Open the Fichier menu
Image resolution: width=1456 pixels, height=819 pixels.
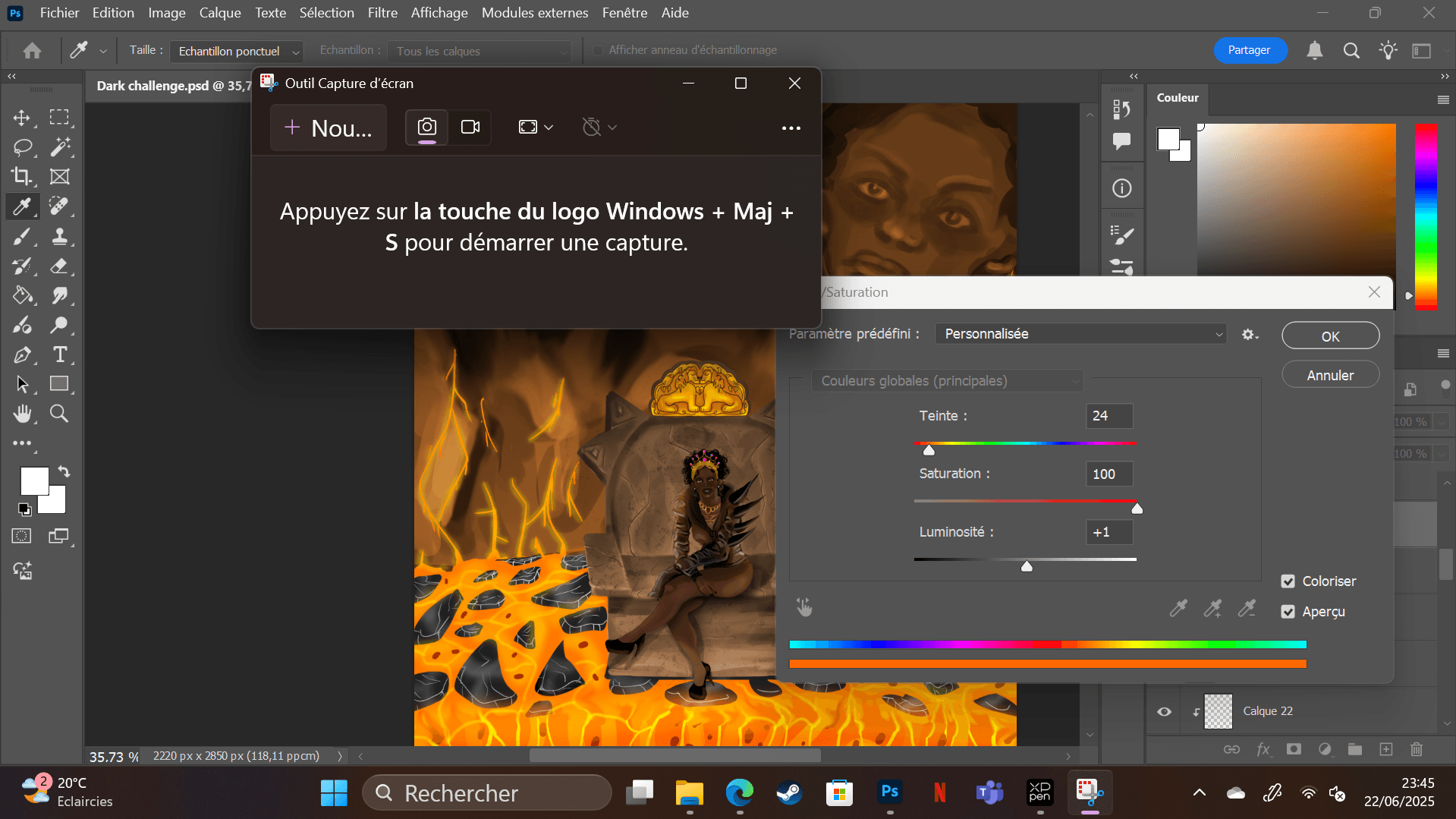(x=59, y=13)
